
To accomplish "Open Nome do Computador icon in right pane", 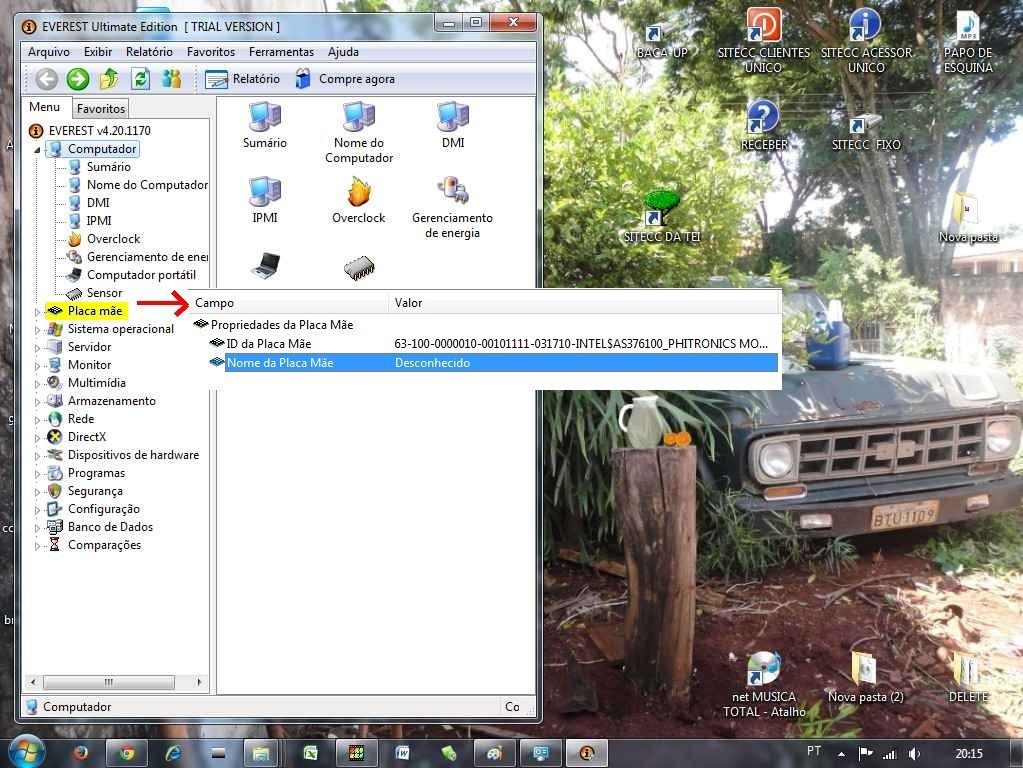I will click(359, 133).
